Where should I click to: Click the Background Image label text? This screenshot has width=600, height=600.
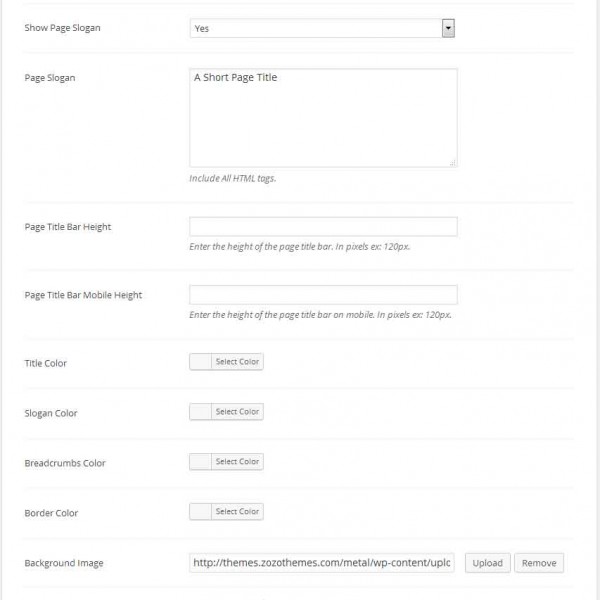pos(63,563)
